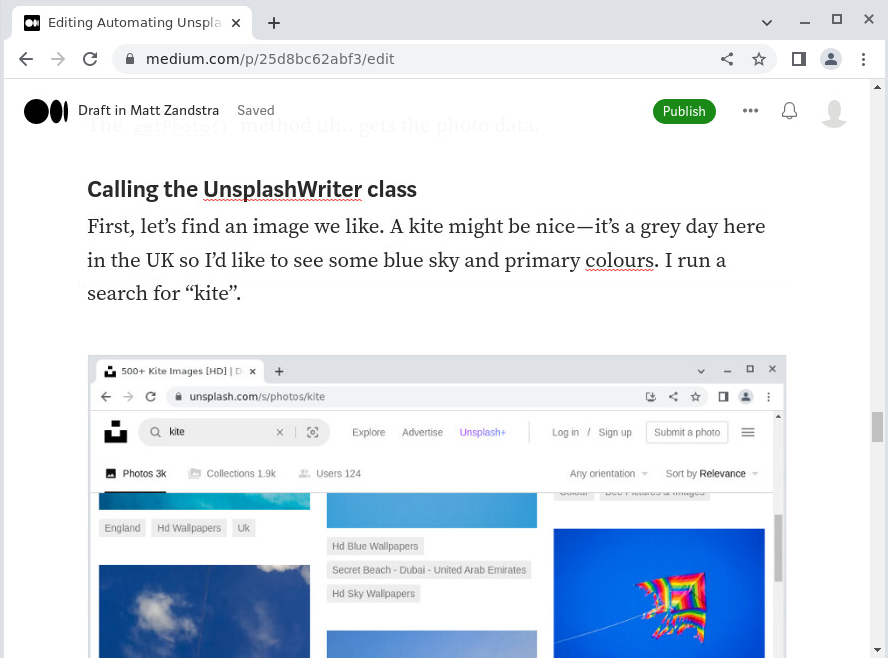Open Medium notifications bell
This screenshot has width=888, height=658.
click(x=789, y=111)
